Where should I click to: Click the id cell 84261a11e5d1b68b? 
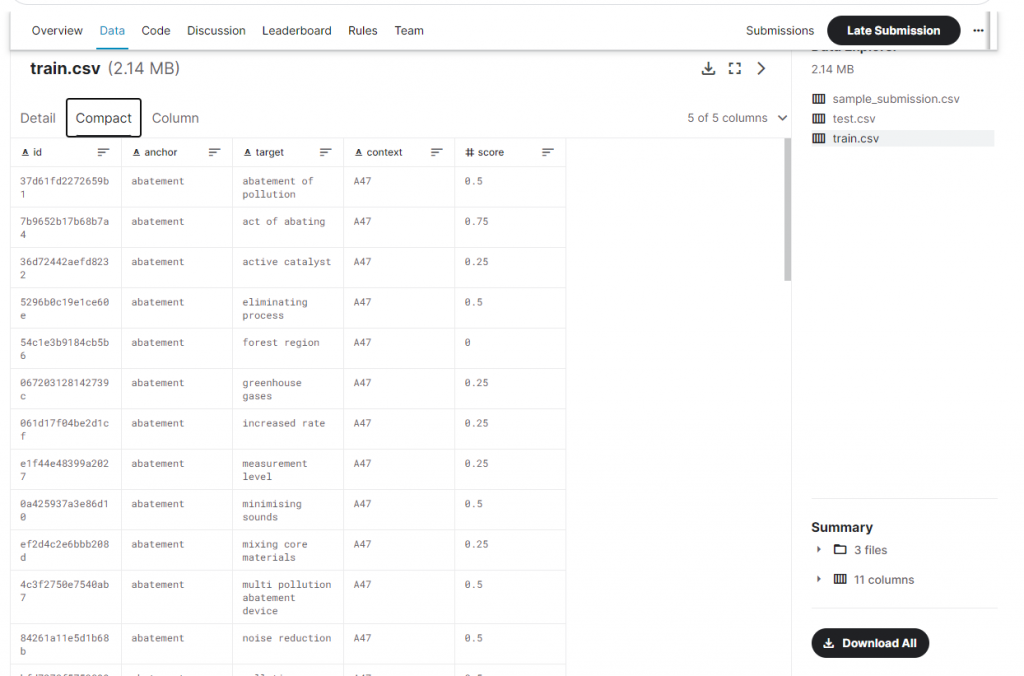pos(66,645)
